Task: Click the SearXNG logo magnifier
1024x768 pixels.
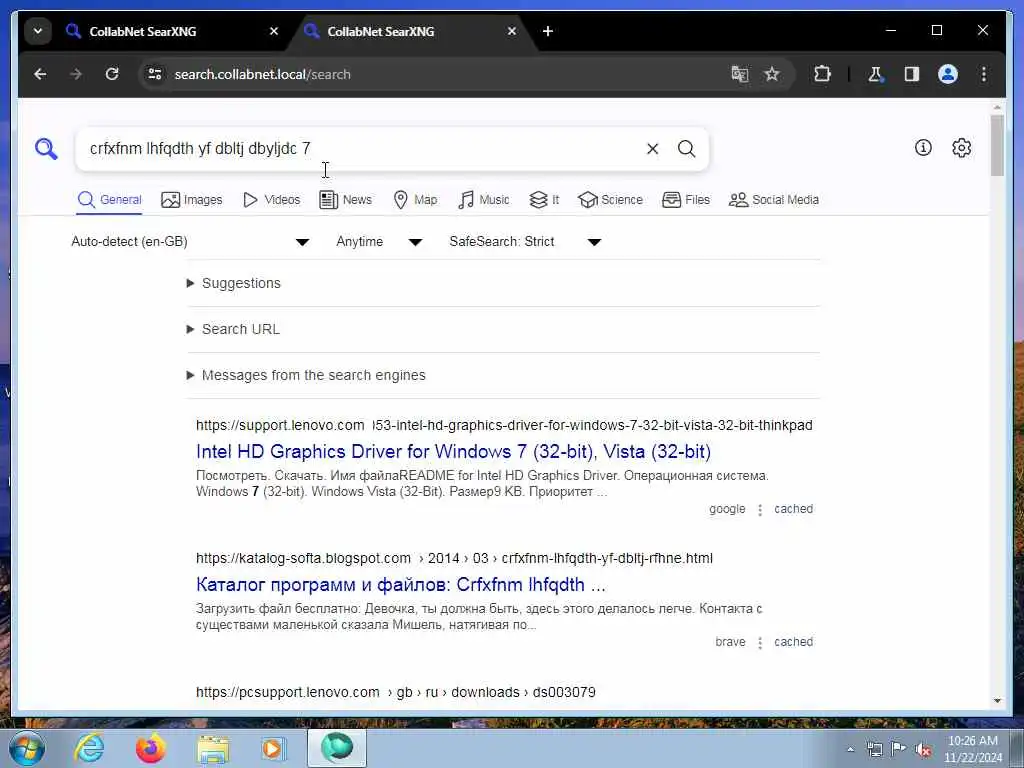Action: [46, 149]
